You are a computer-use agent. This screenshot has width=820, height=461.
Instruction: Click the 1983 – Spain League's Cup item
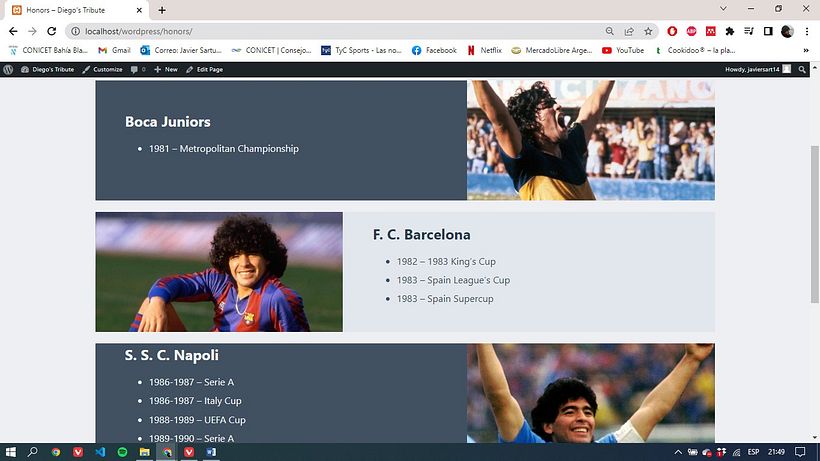point(453,280)
